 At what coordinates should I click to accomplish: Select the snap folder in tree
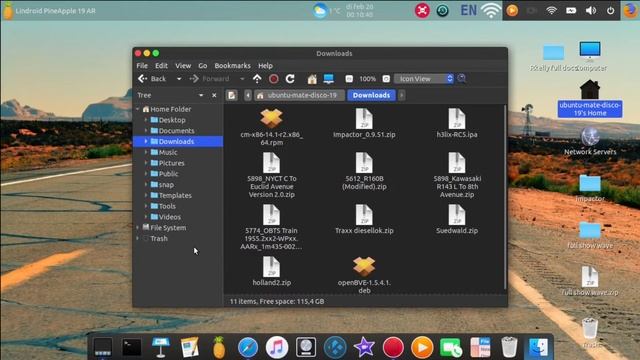[166, 184]
